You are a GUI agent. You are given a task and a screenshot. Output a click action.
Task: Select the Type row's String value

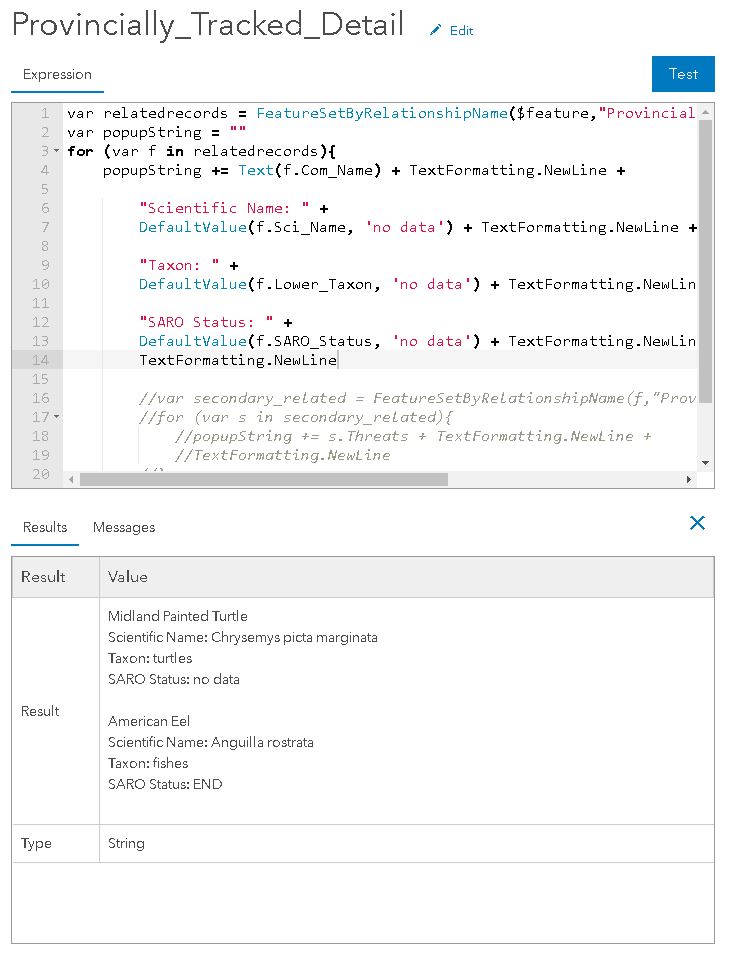pyautogui.click(x=126, y=843)
